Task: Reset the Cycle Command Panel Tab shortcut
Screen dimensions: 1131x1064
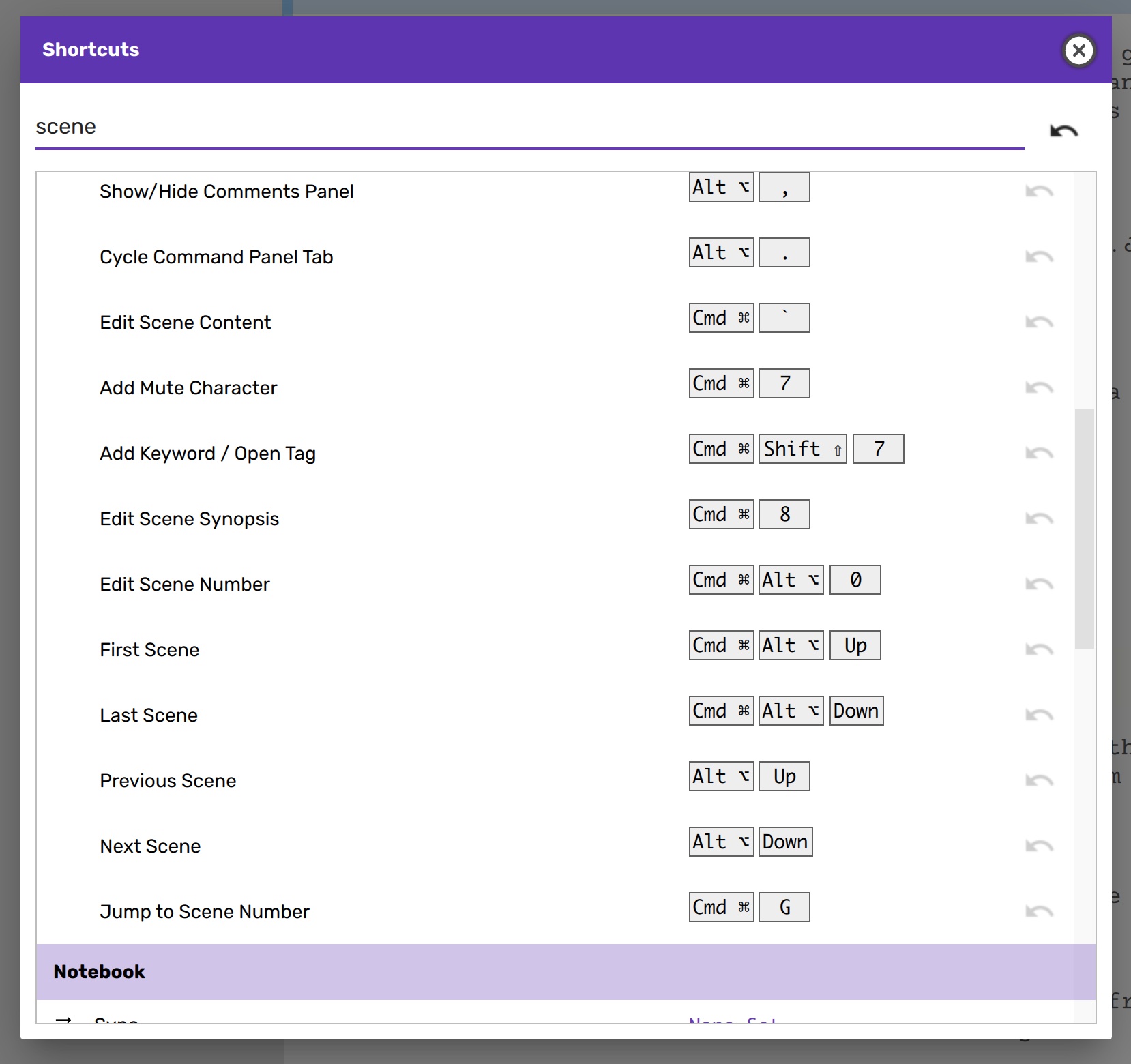Action: (1039, 257)
